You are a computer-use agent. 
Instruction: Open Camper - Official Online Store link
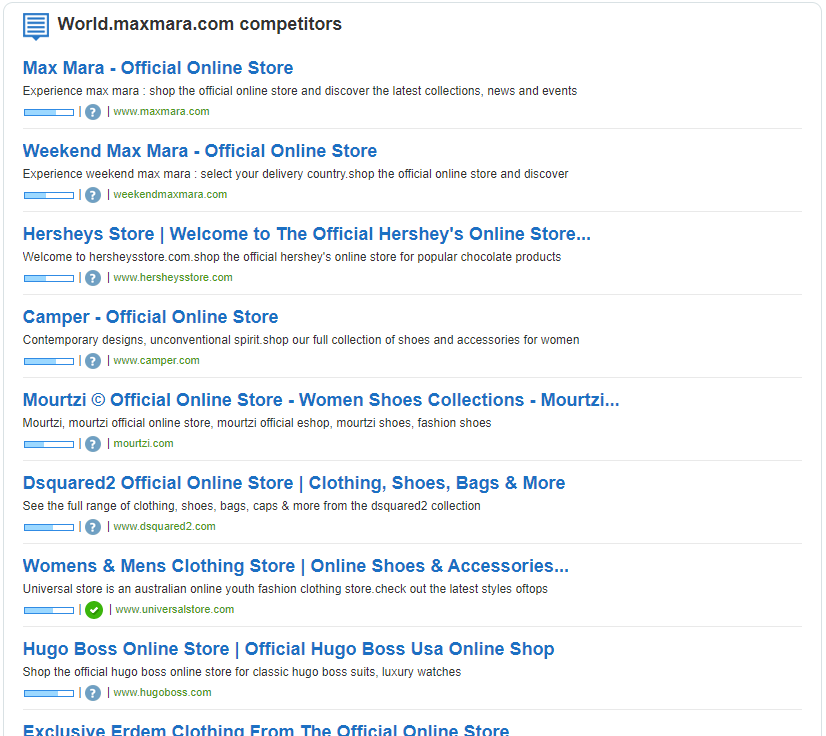pyautogui.click(x=150, y=317)
